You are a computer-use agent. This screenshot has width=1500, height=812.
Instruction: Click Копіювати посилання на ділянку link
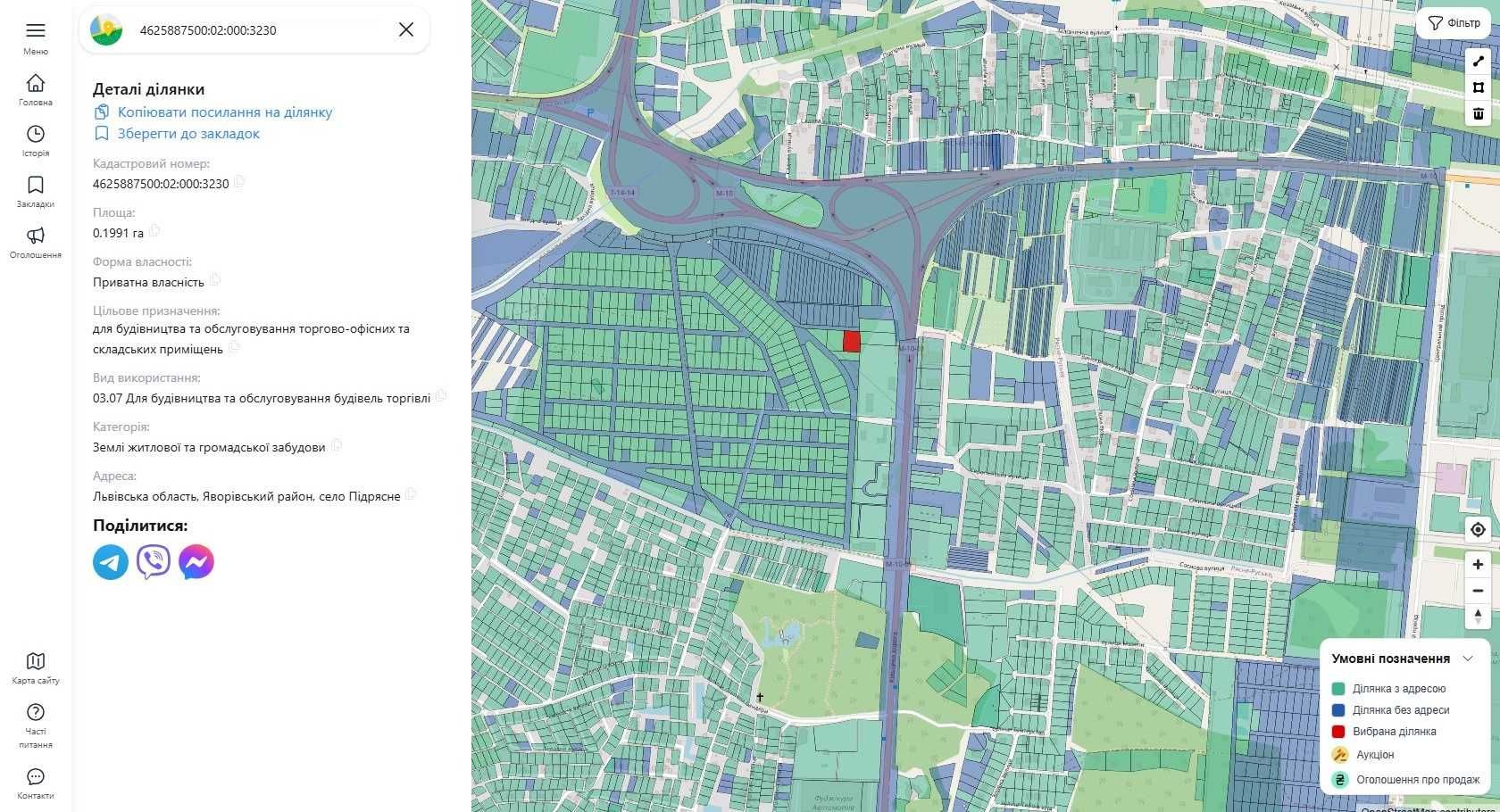(x=224, y=112)
